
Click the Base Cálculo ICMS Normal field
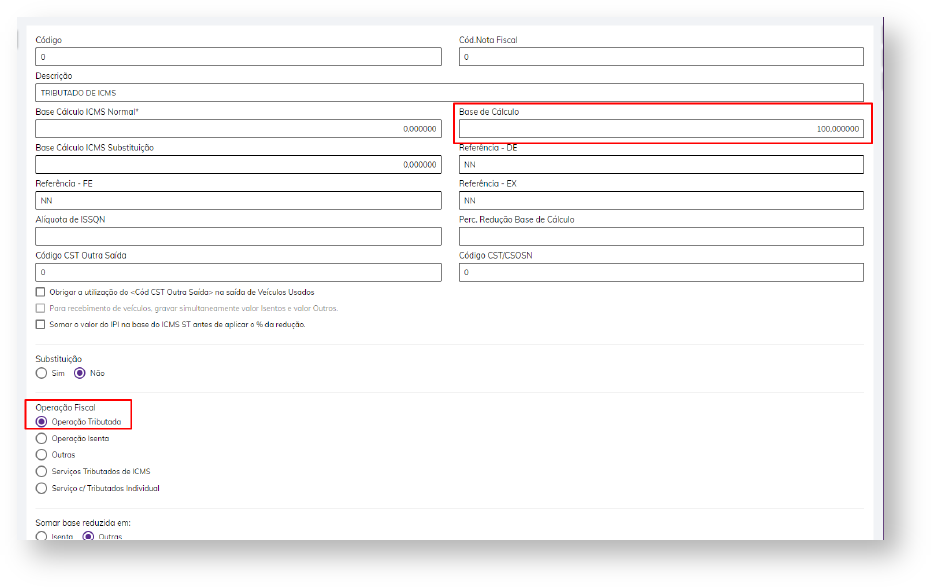[x=238, y=128]
